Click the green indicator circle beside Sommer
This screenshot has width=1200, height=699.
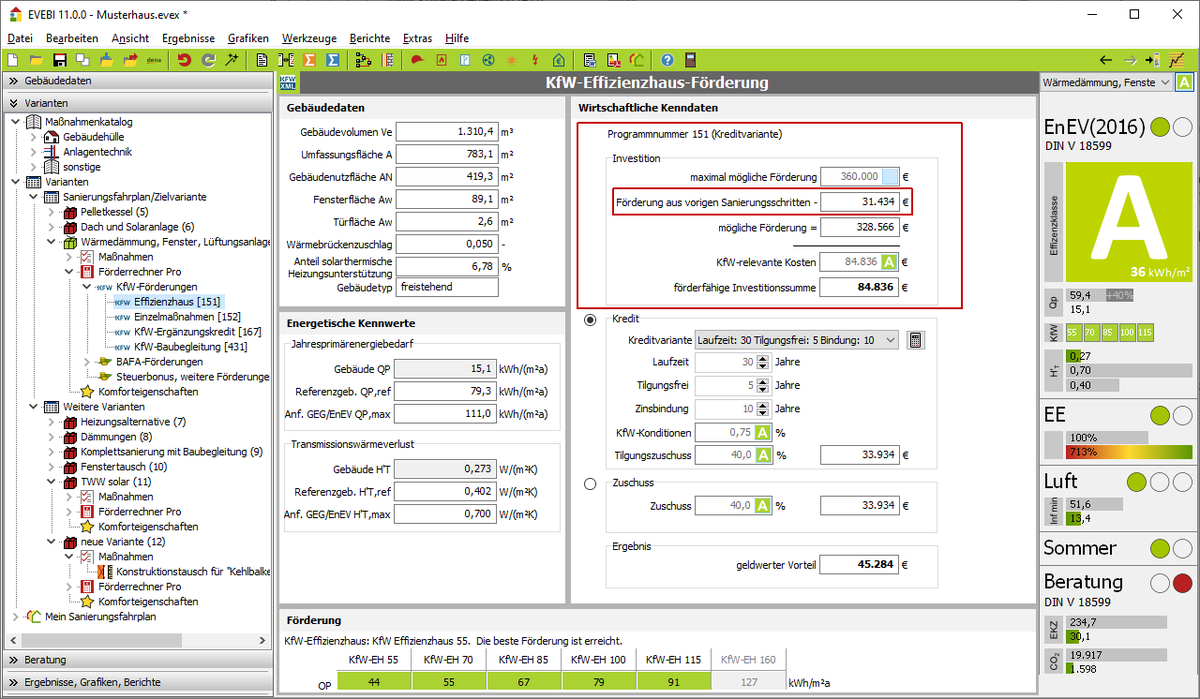(1160, 548)
